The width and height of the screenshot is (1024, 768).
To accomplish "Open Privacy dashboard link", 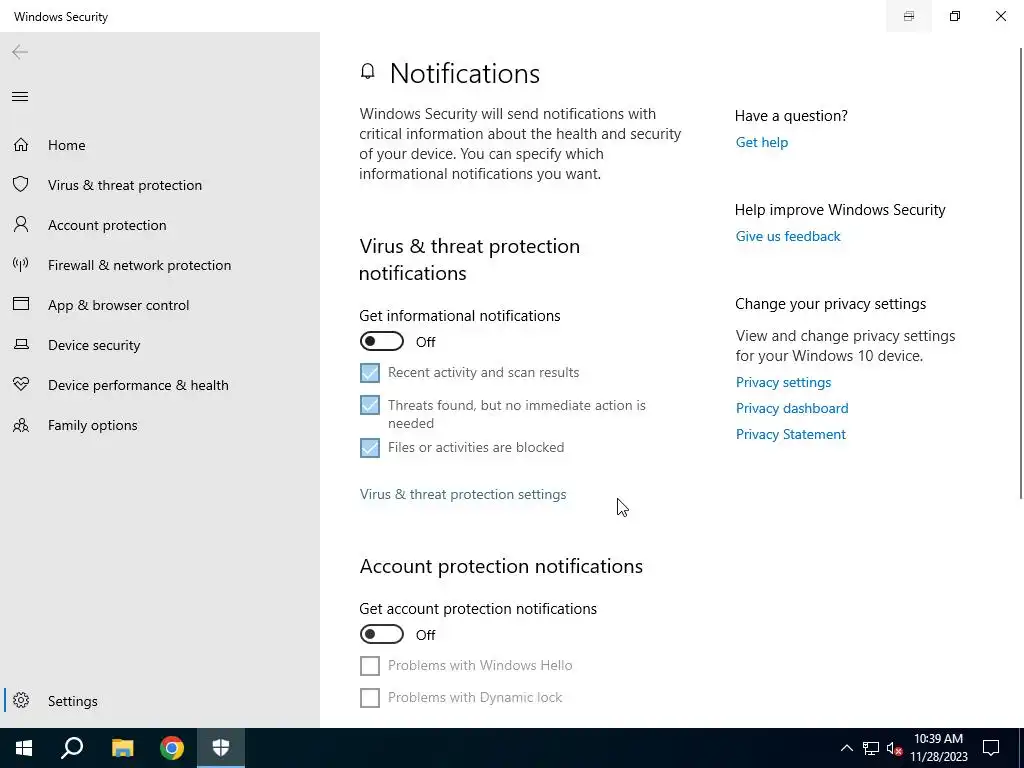I will pos(792,408).
